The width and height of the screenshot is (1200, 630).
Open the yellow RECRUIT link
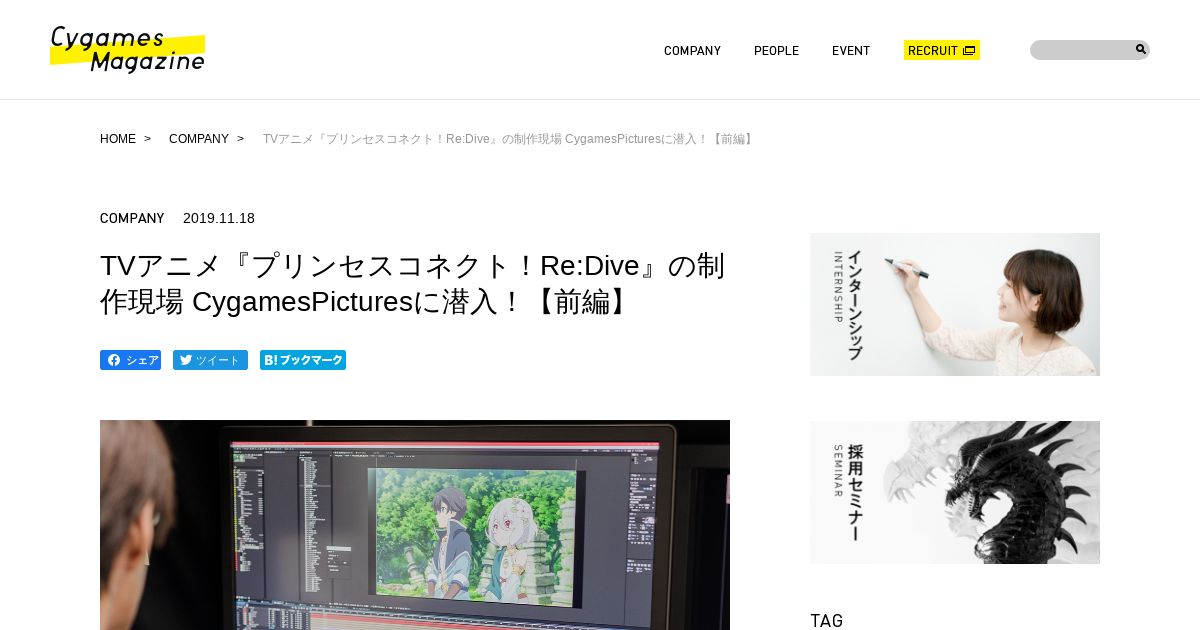tap(942, 50)
